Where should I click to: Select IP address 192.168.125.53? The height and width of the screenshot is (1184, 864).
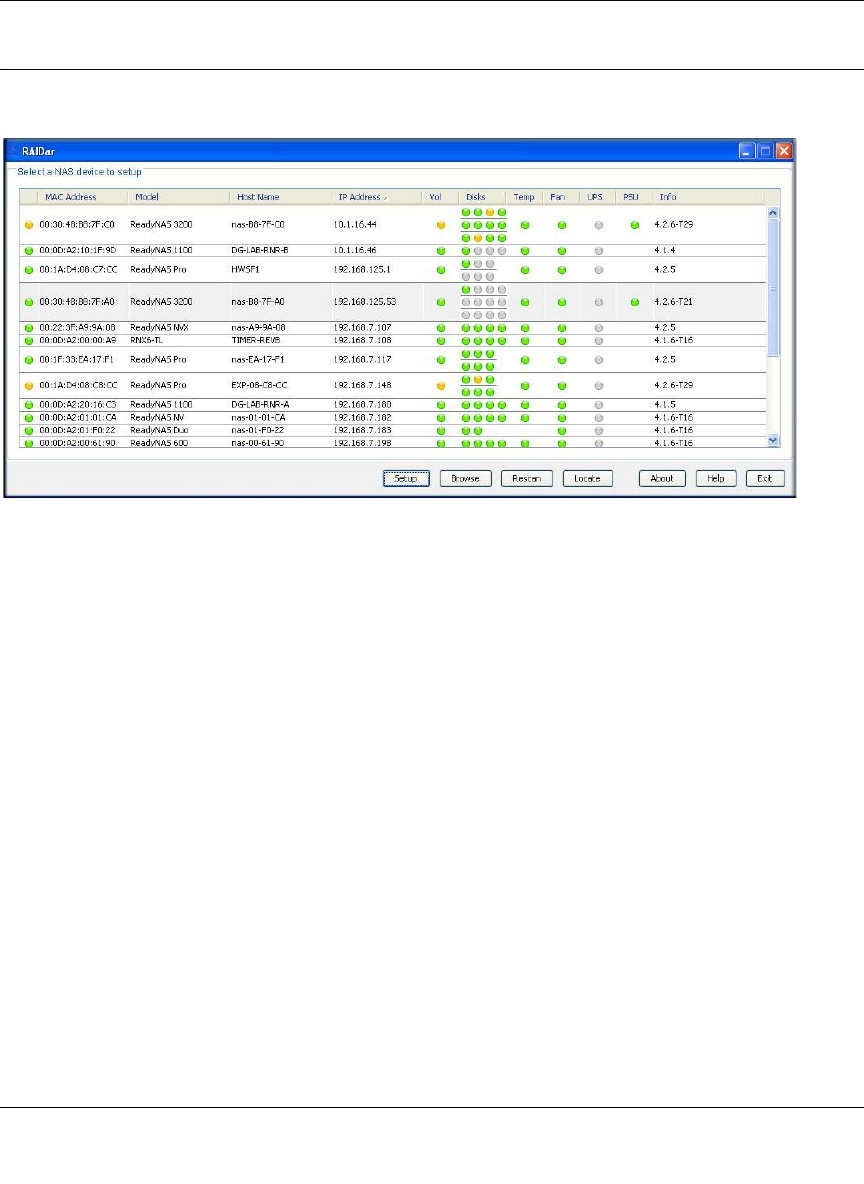[365, 301]
